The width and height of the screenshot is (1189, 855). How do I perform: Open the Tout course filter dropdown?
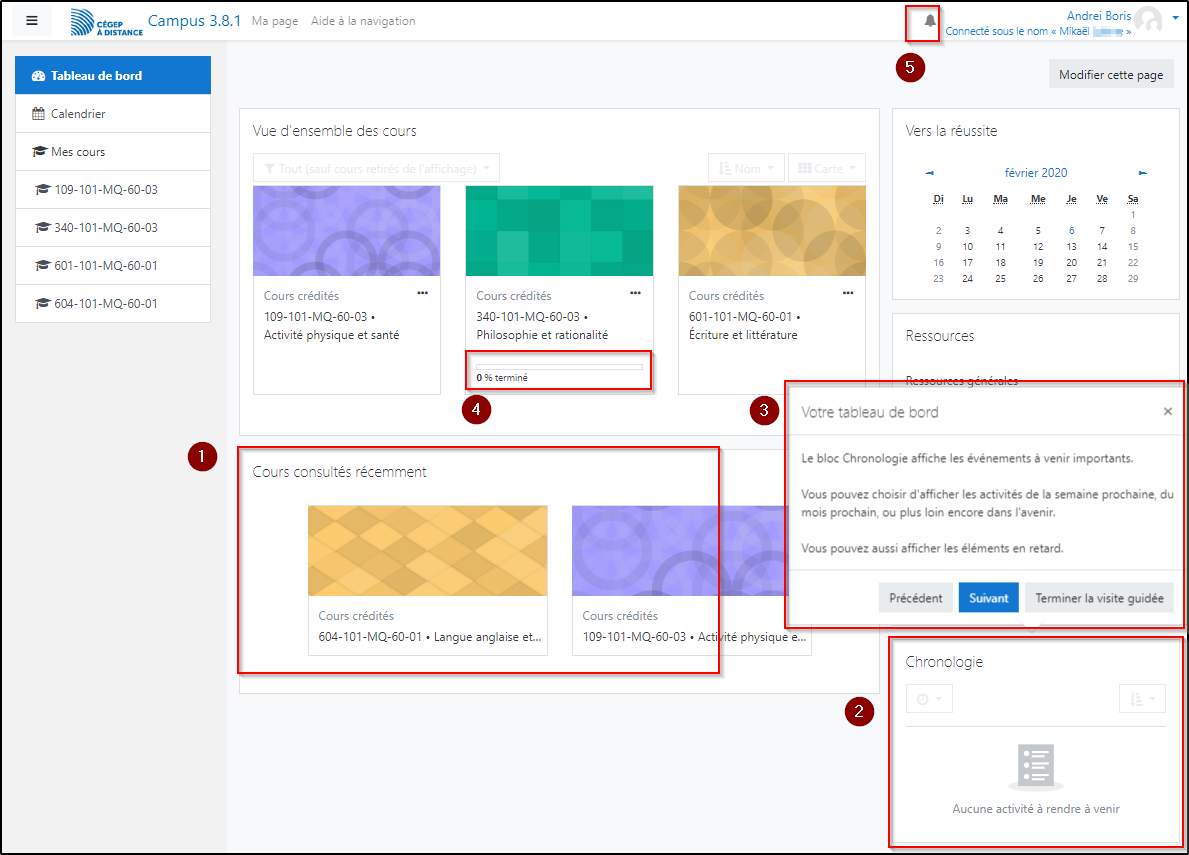click(x=376, y=168)
